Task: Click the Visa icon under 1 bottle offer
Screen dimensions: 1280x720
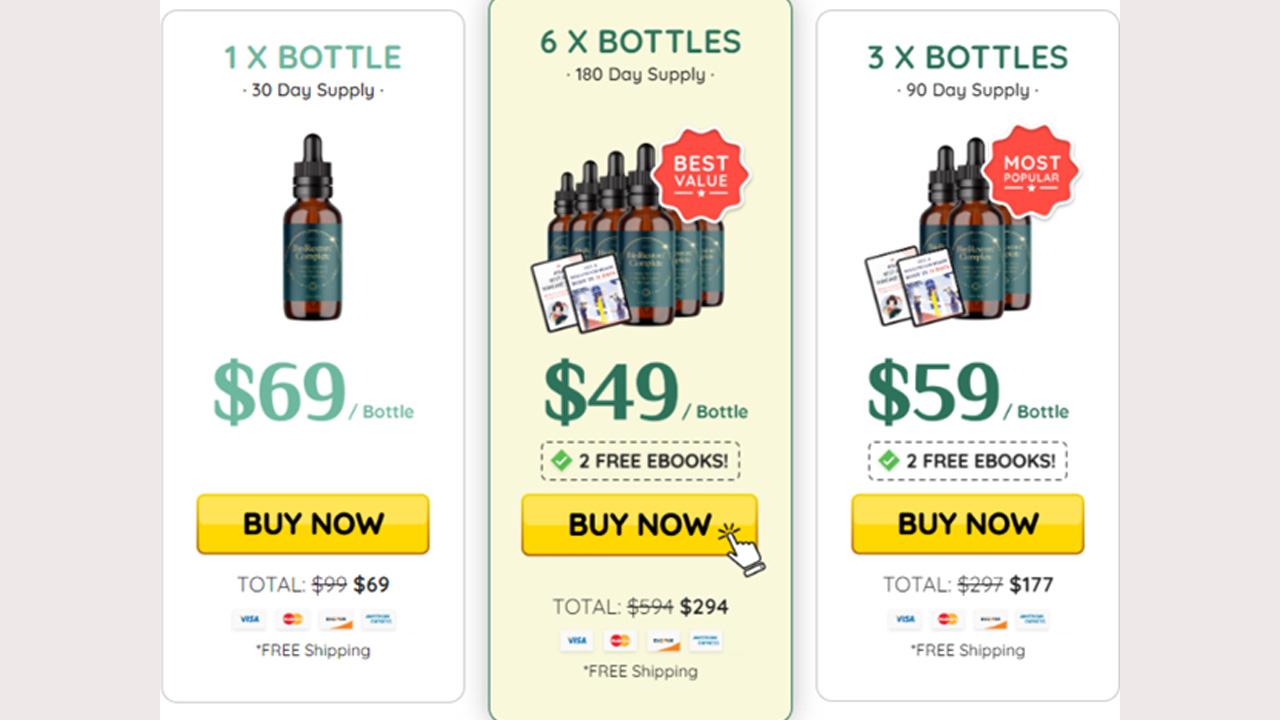Action: click(249, 619)
